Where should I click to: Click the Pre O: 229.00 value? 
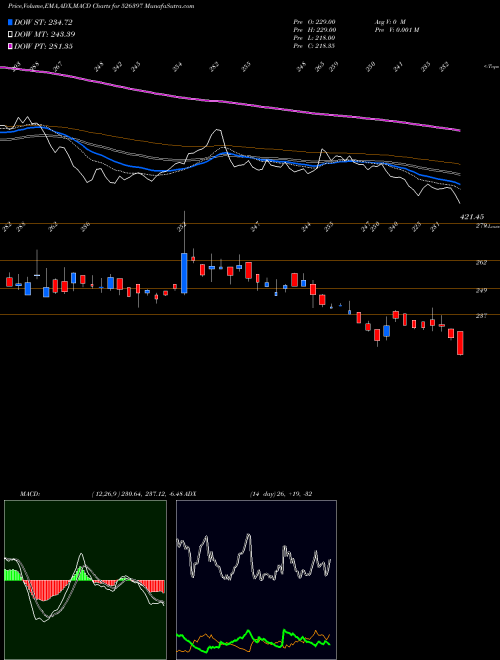coord(314,22)
